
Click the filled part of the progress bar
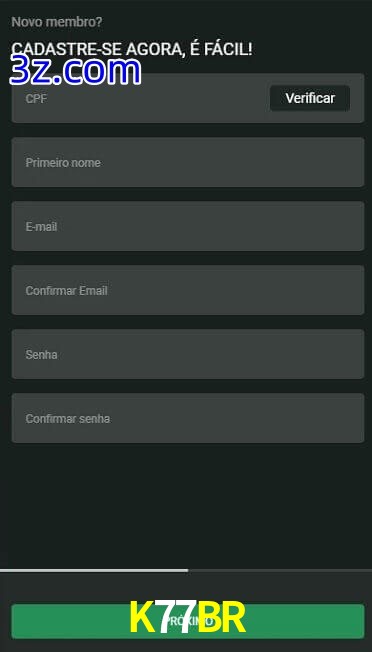click(94, 570)
